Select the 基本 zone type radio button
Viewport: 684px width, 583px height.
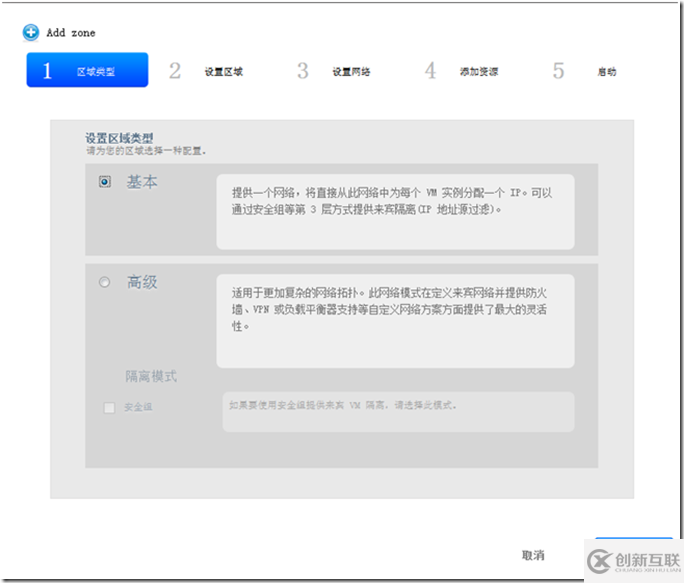click(105, 182)
